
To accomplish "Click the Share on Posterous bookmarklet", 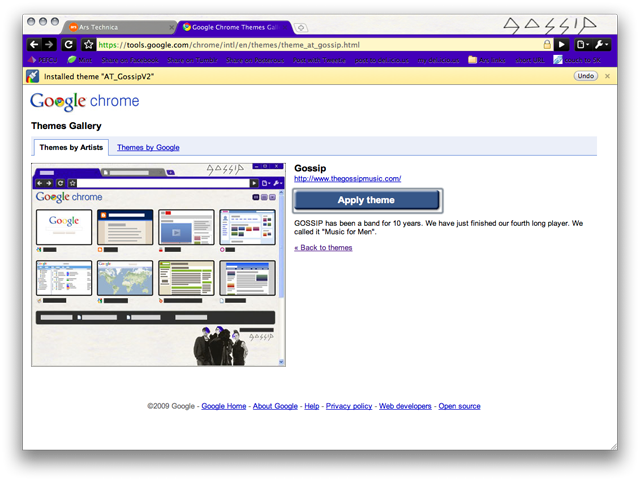I will coord(255,60).
